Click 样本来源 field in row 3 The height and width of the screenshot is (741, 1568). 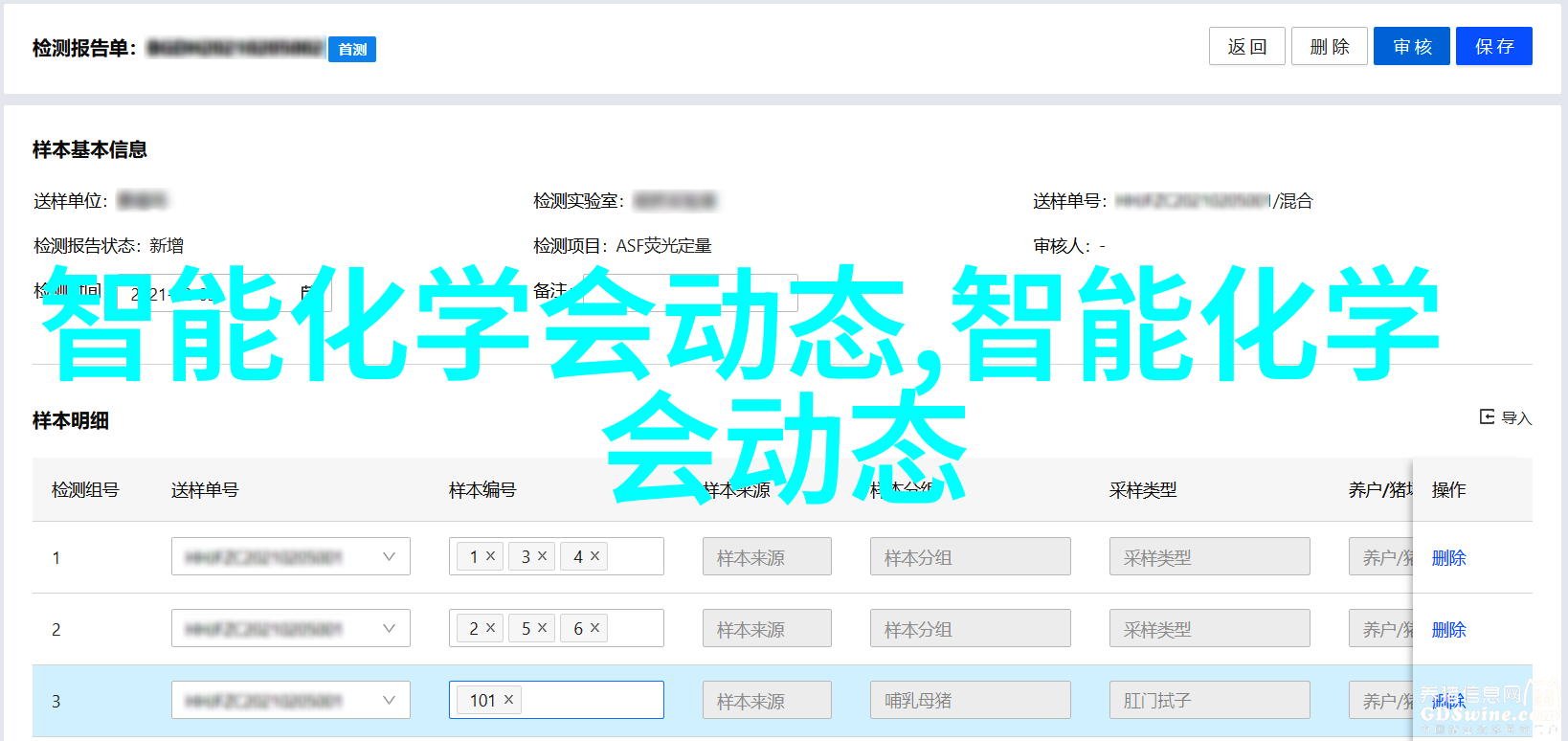[767, 700]
